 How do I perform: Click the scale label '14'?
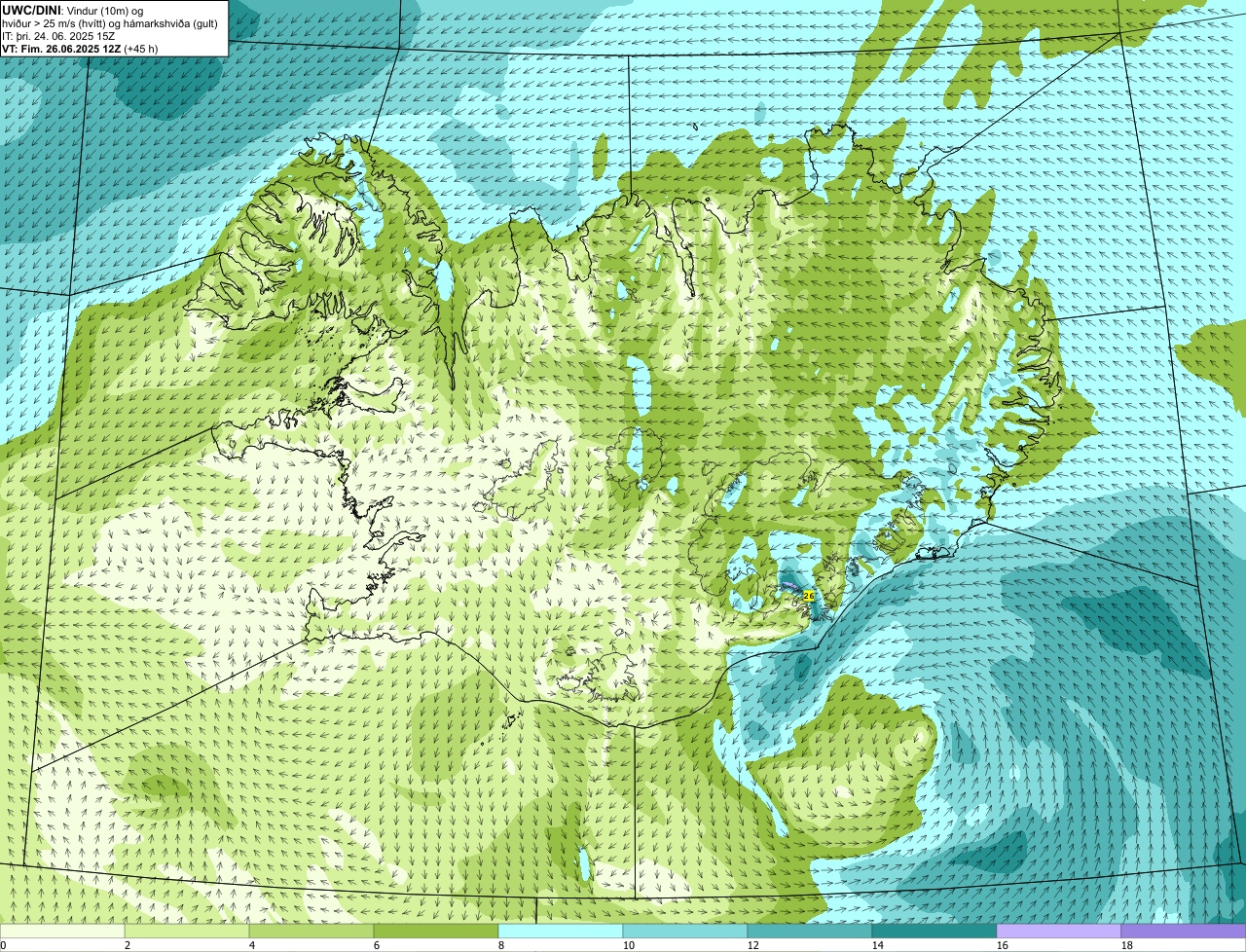pyautogui.click(x=878, y=945)
